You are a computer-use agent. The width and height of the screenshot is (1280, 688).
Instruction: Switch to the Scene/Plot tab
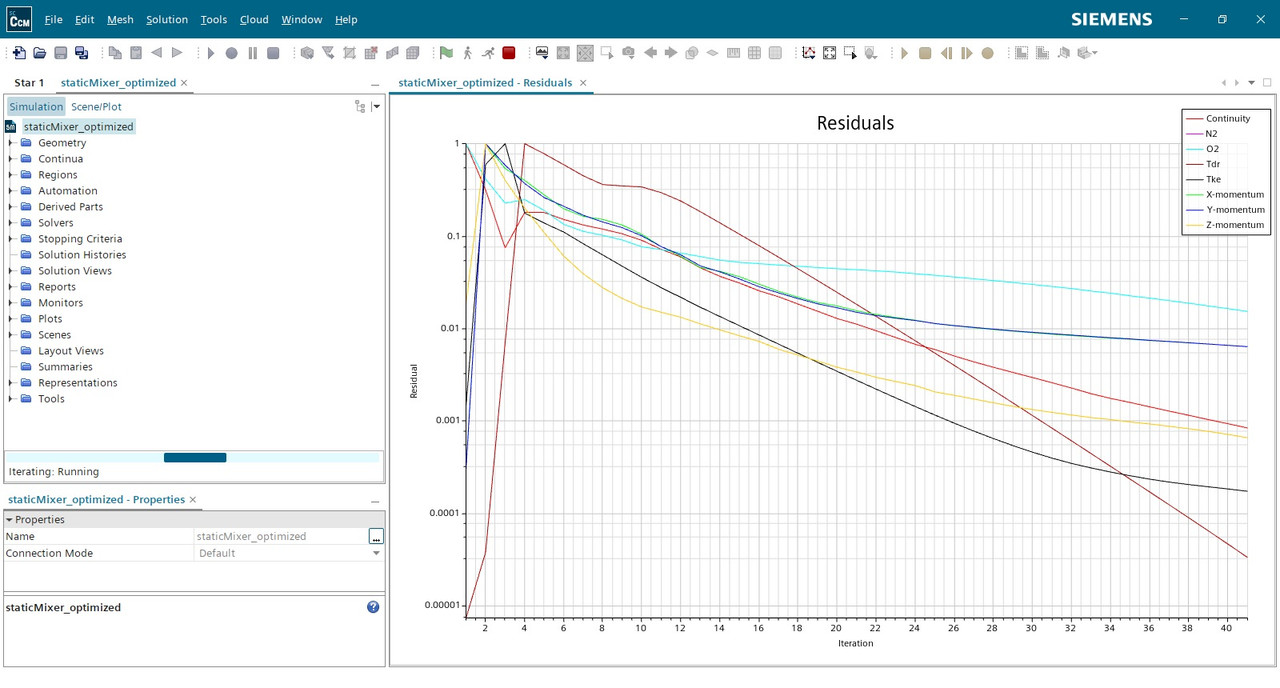pyautogui.click(x=96, y=106)
